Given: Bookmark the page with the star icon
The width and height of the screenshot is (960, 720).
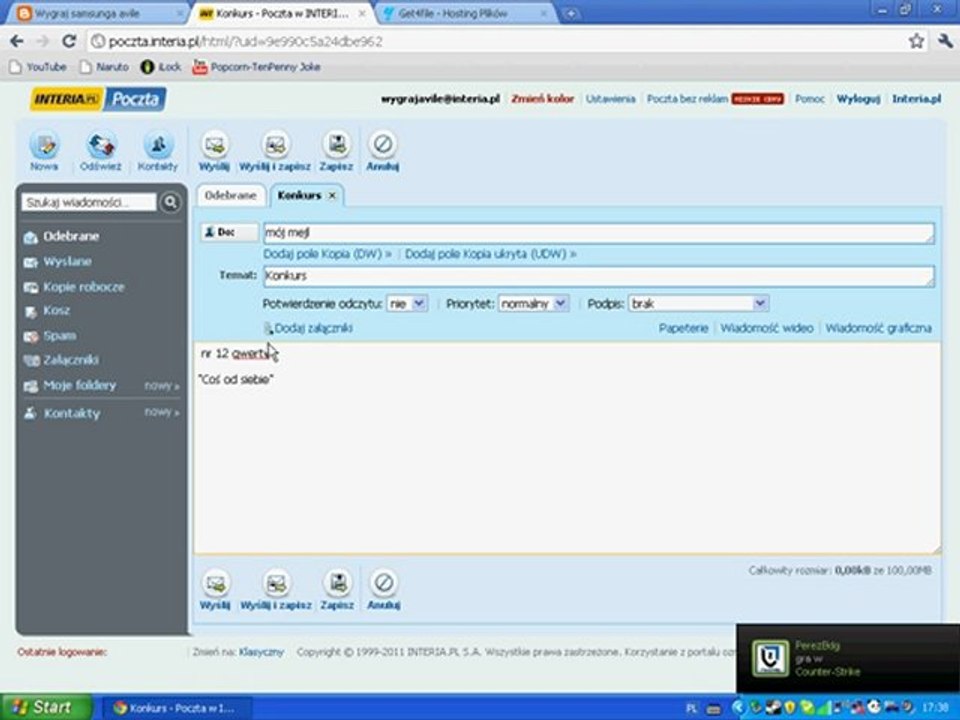Looking at the screenshot, I should (916, 41).
